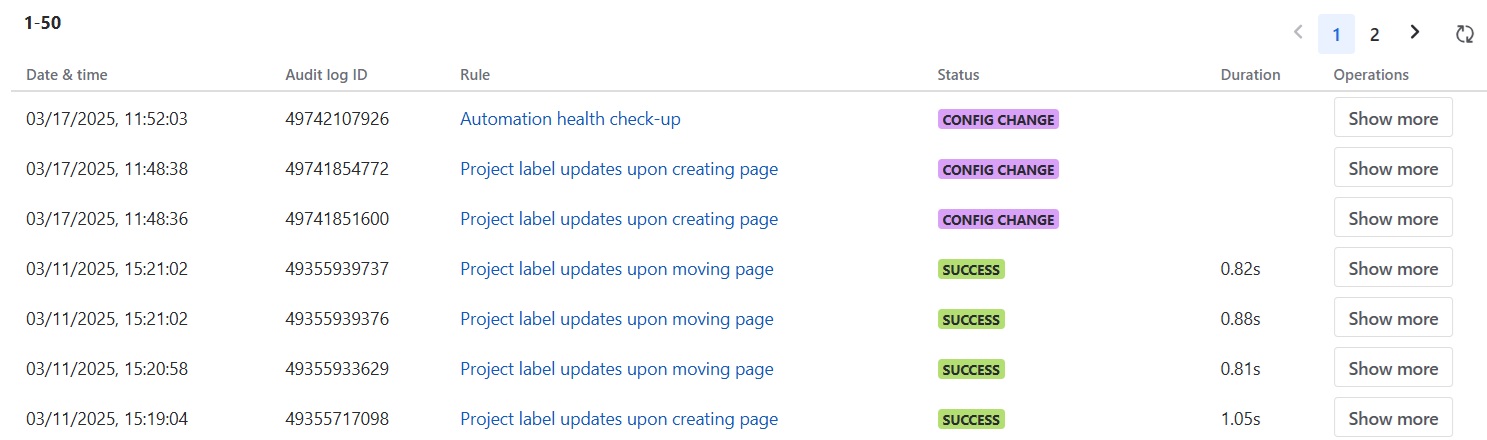The width and height of the screenshot is (1487, 440).
Task: Show more for the 11:48:36 entry
Action: 1393,218
